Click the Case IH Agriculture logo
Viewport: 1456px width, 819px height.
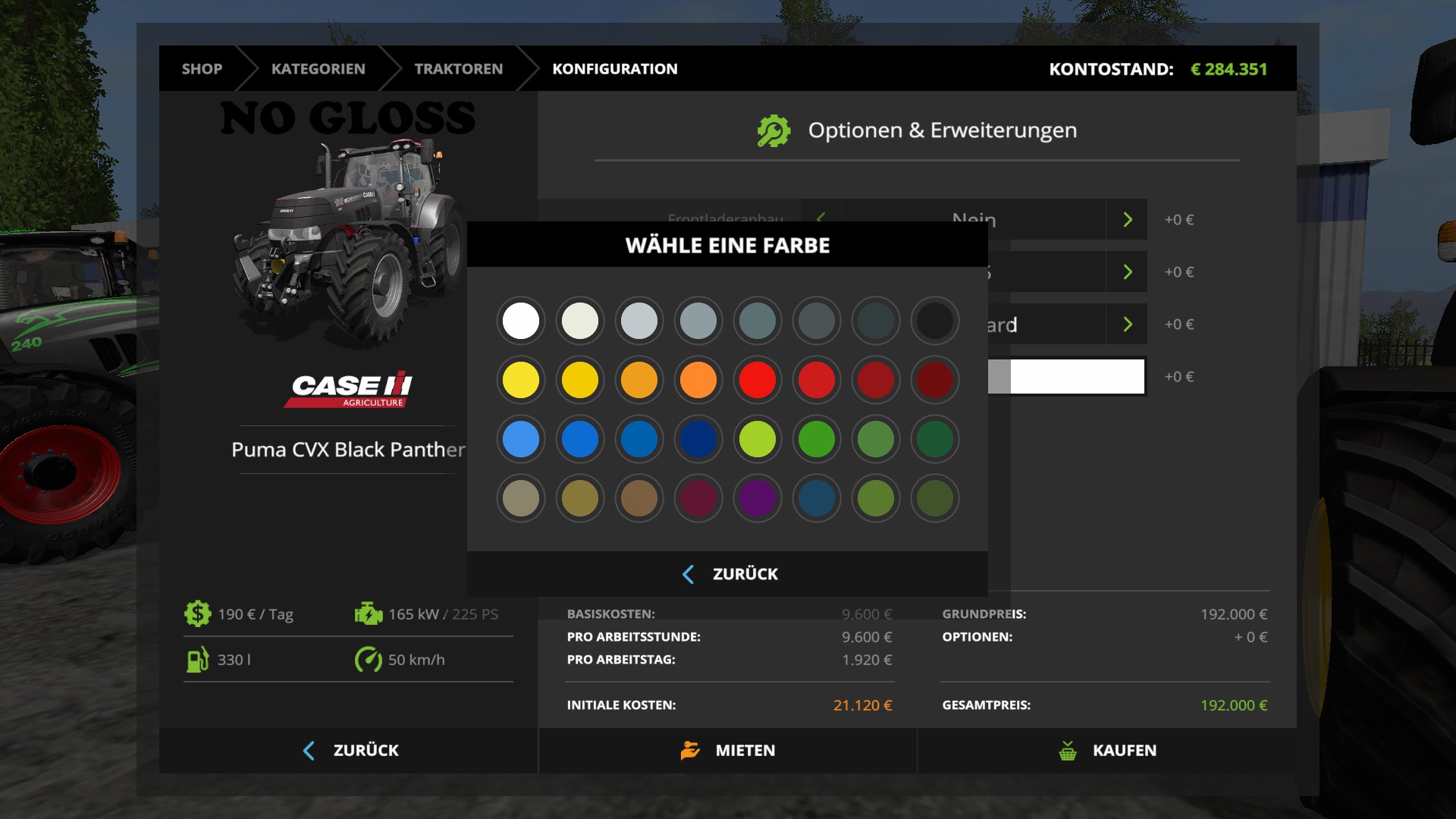(x=349, y=390)
